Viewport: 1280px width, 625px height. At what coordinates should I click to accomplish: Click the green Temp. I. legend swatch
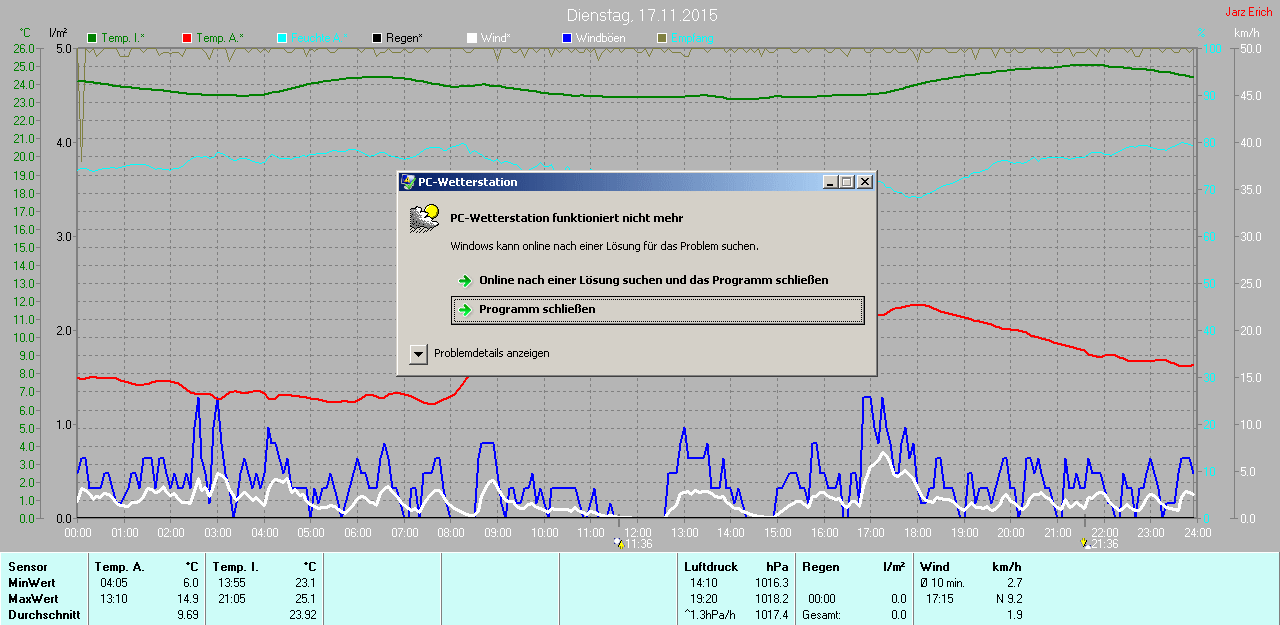coord(93,38)
